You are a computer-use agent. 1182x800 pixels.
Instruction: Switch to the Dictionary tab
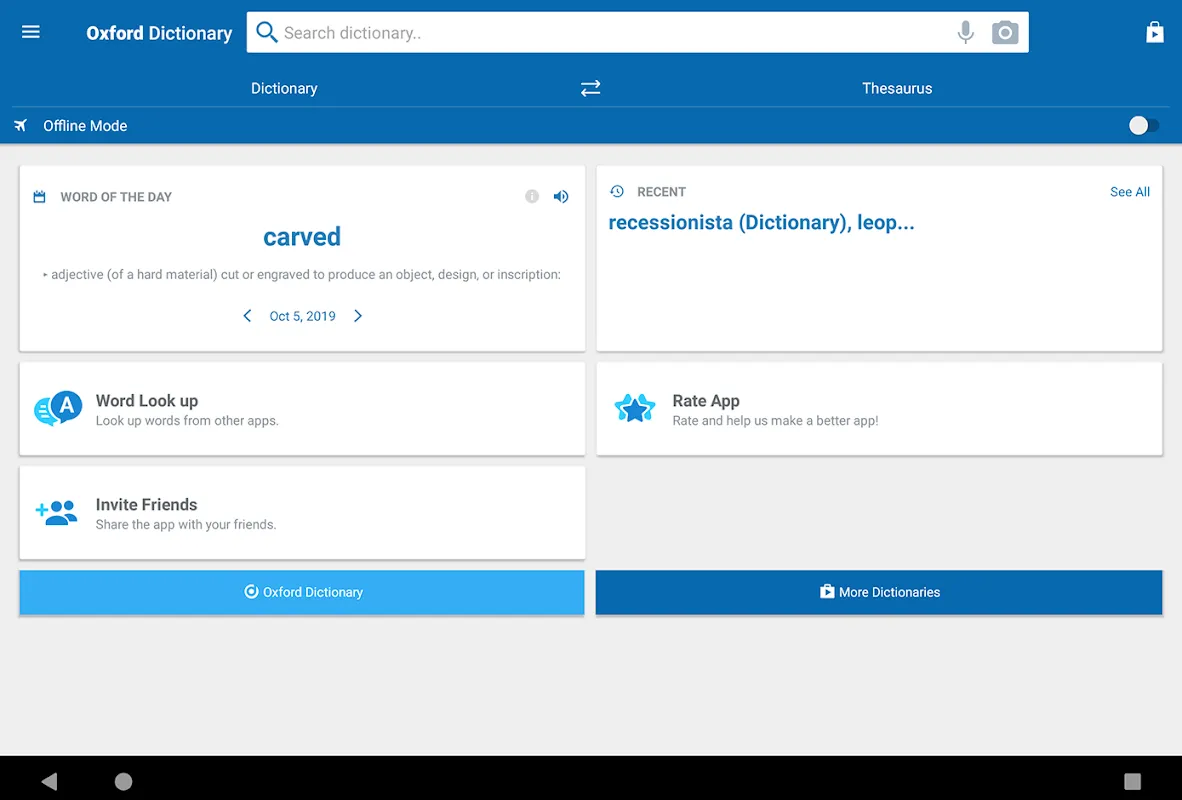(284, 88)
